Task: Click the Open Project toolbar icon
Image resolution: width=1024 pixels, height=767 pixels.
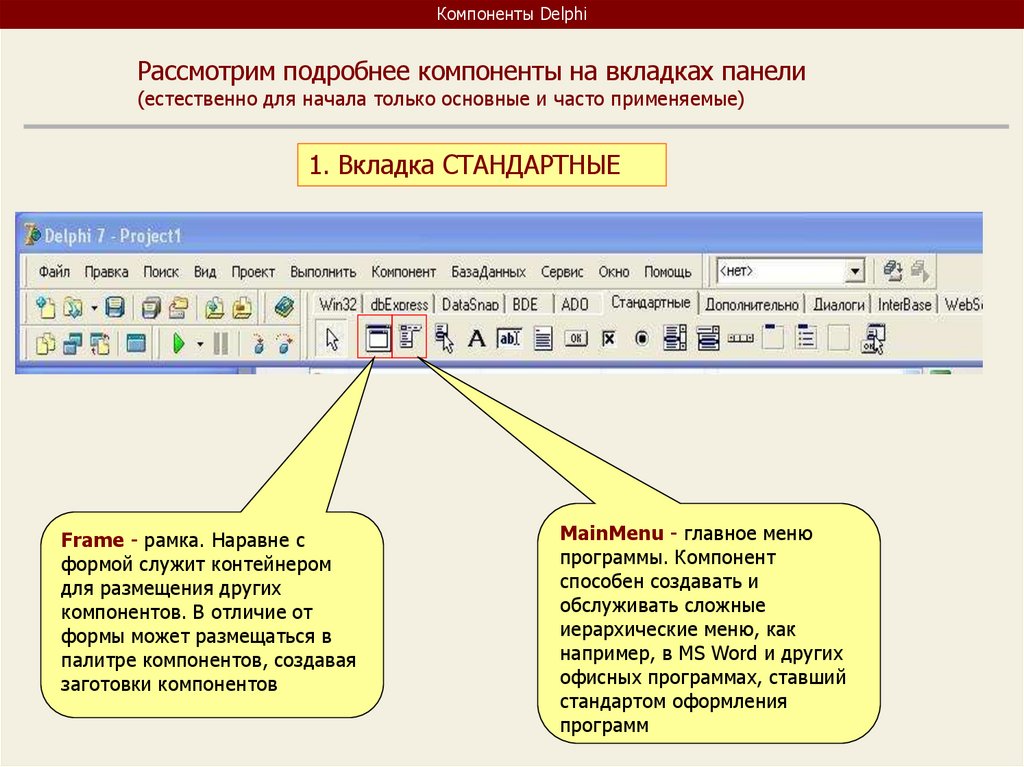Action: click(178, 306)
